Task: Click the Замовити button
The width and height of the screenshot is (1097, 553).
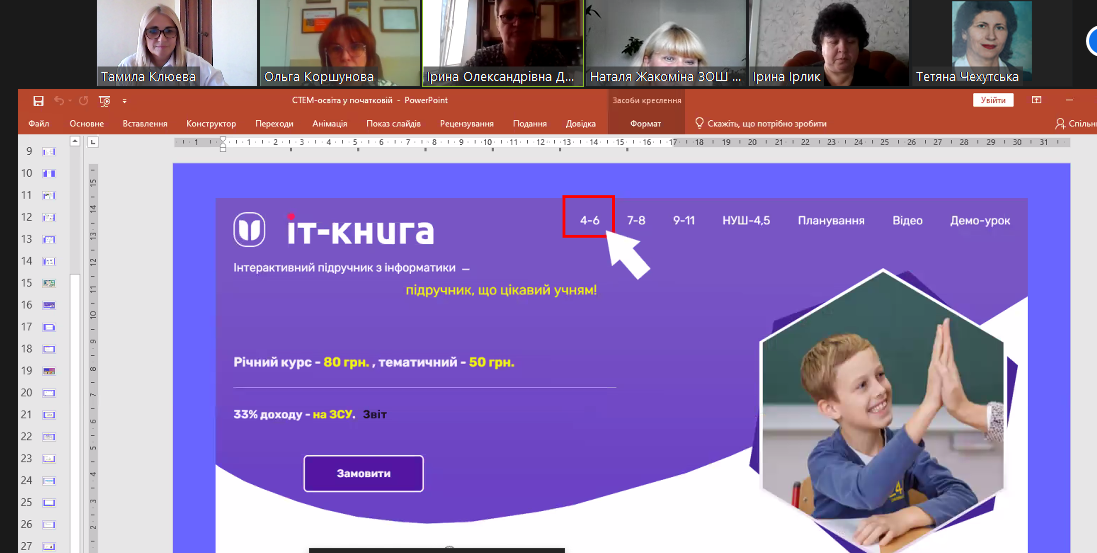Action: coord(364,474)
